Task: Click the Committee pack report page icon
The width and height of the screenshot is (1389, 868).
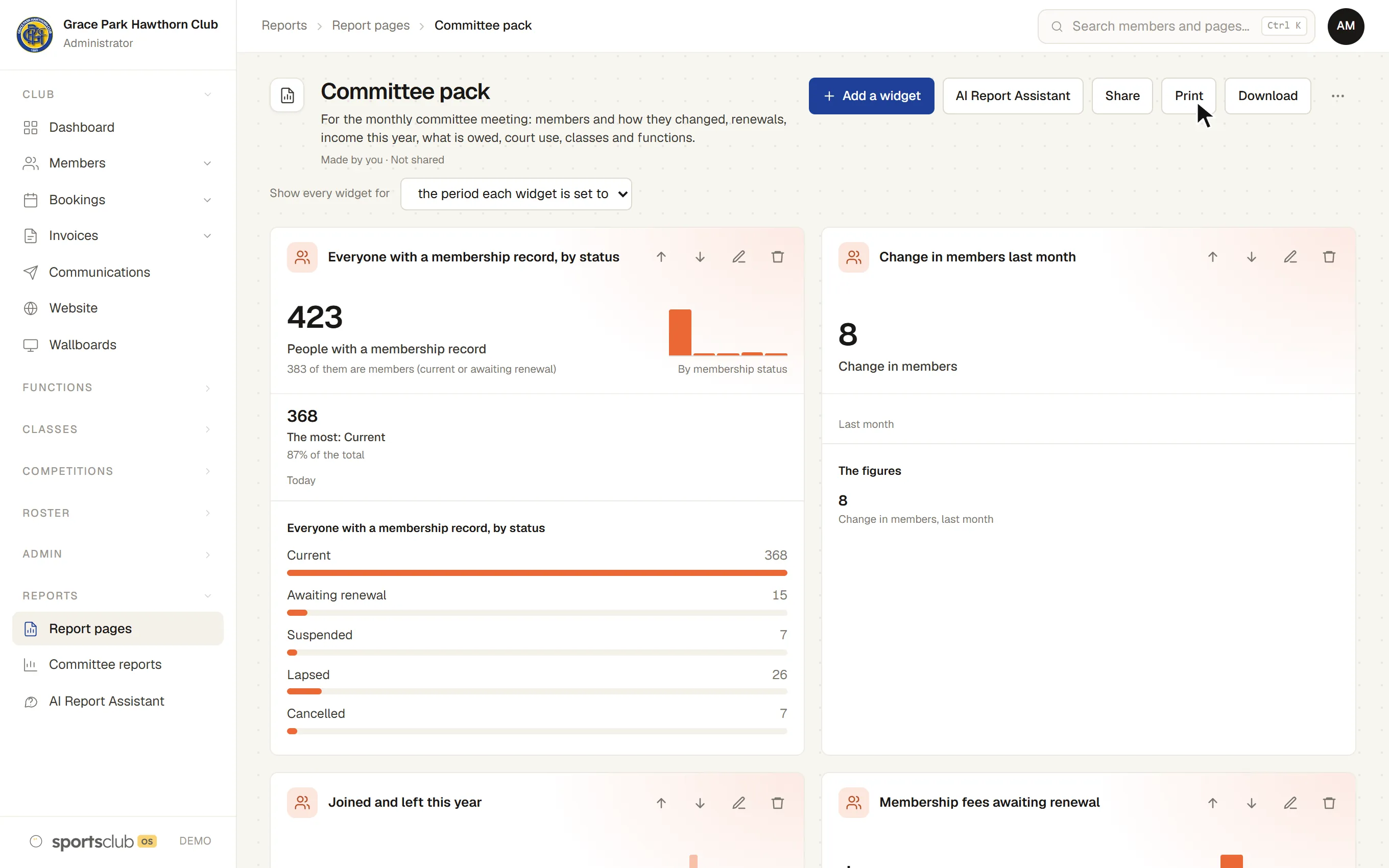Action: pos(287,95)
